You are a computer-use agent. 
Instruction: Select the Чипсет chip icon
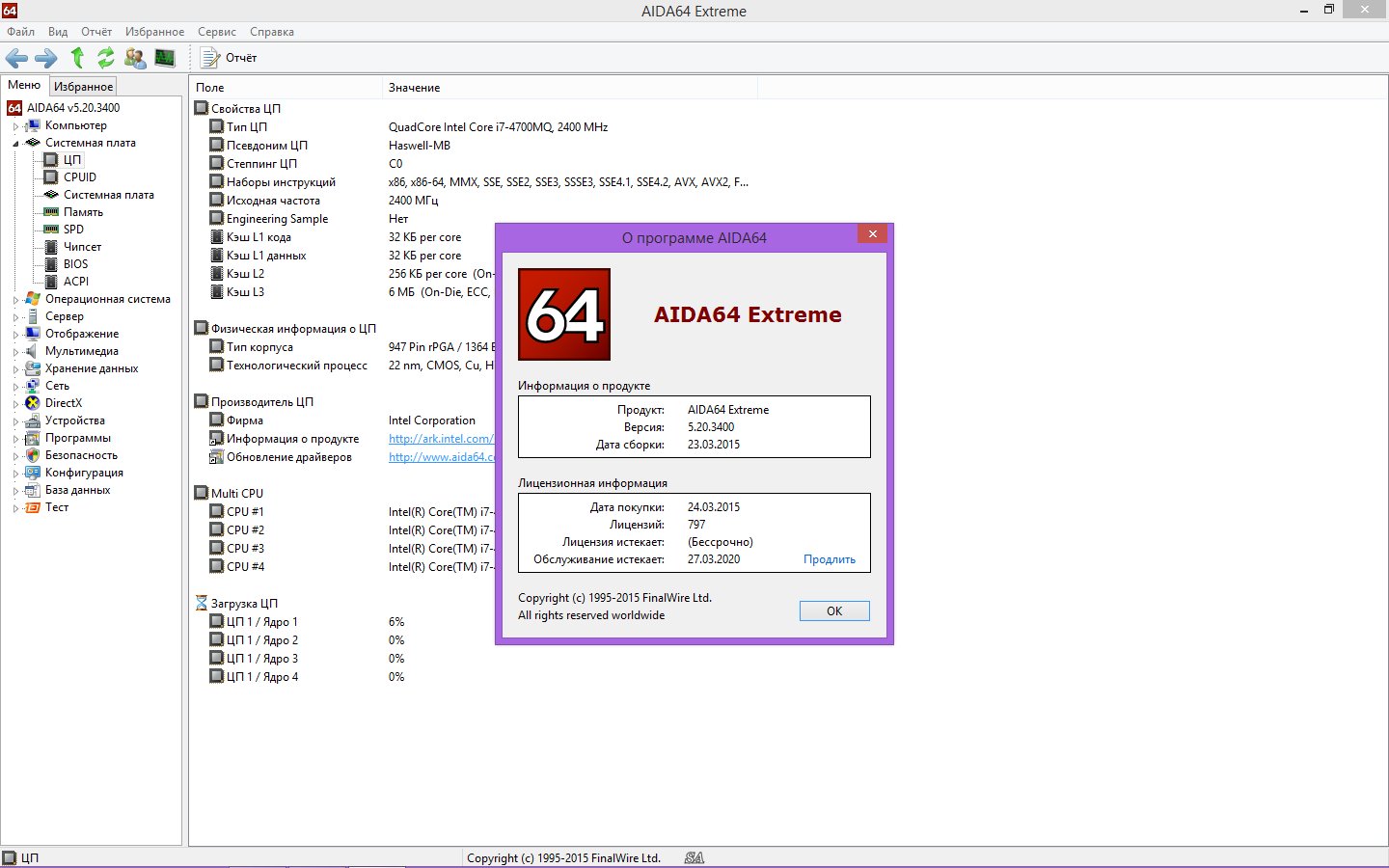51,247
